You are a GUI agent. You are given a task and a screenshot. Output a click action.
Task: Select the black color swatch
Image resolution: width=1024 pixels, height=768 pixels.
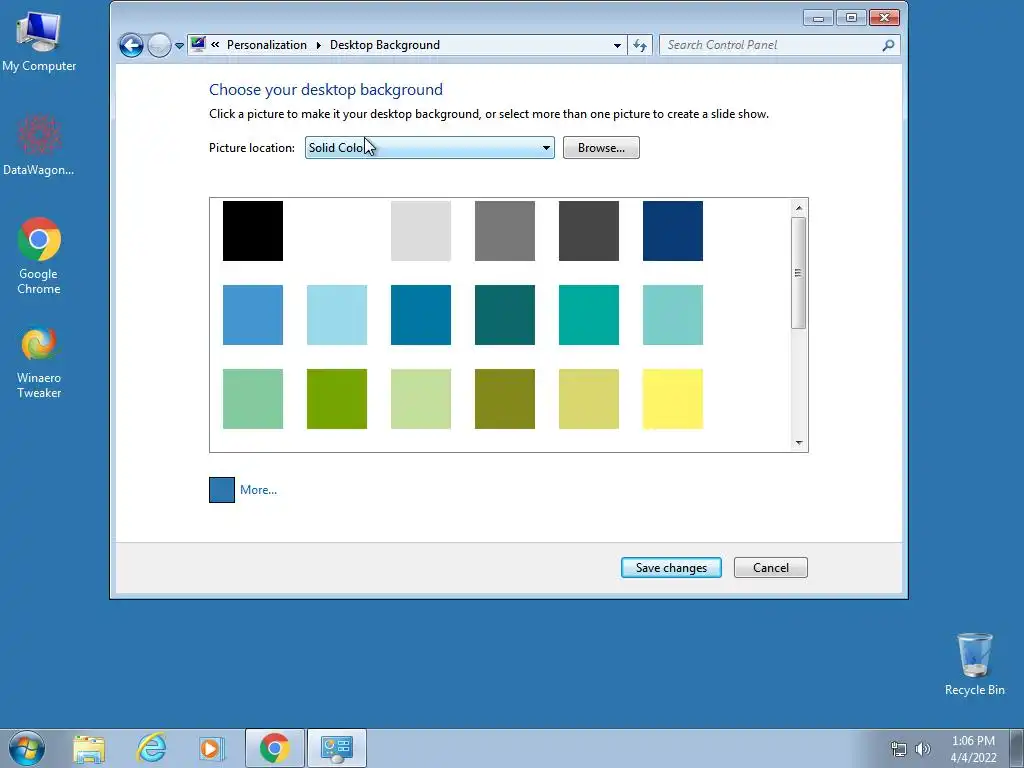click(253, 231)
